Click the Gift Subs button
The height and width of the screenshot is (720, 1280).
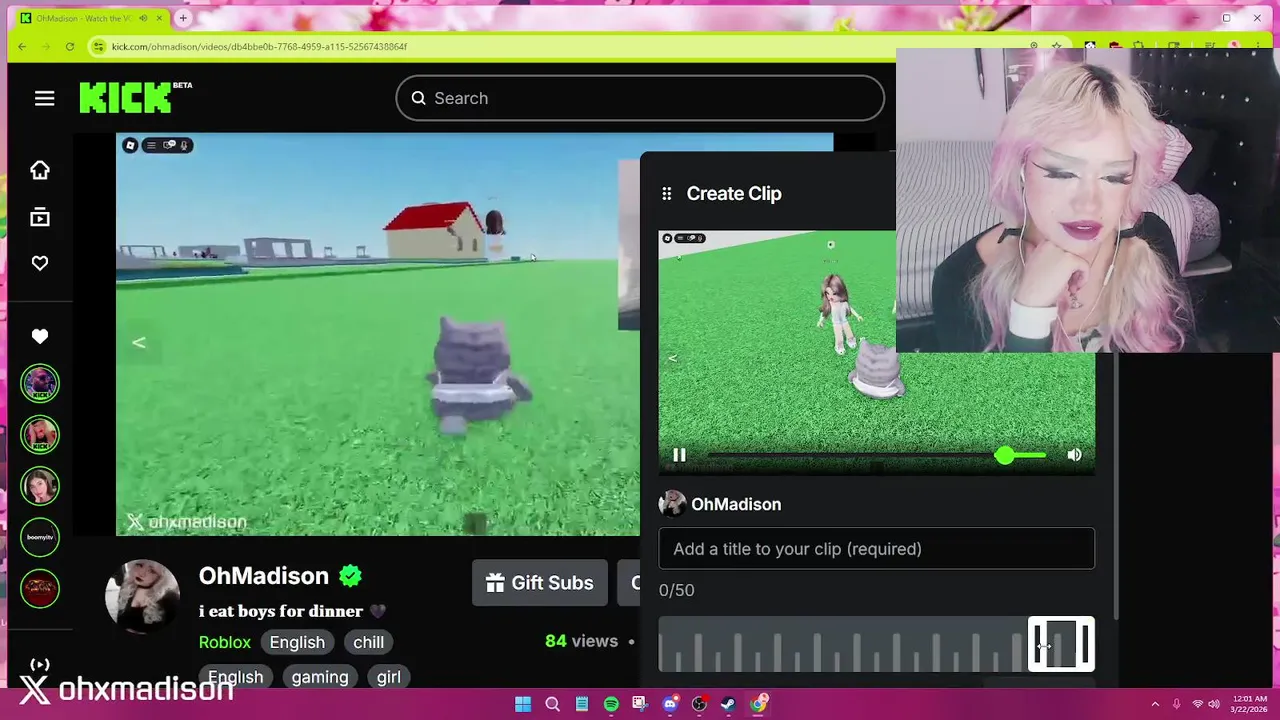coord(540,583)
